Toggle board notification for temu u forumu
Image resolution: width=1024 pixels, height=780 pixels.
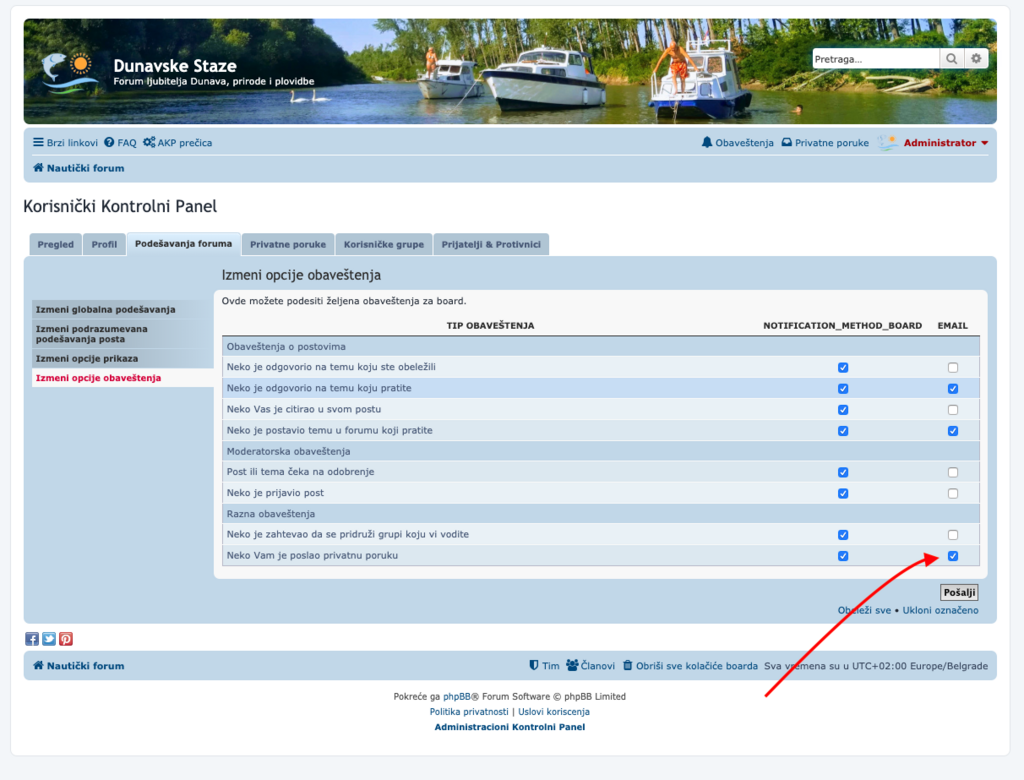843,431
